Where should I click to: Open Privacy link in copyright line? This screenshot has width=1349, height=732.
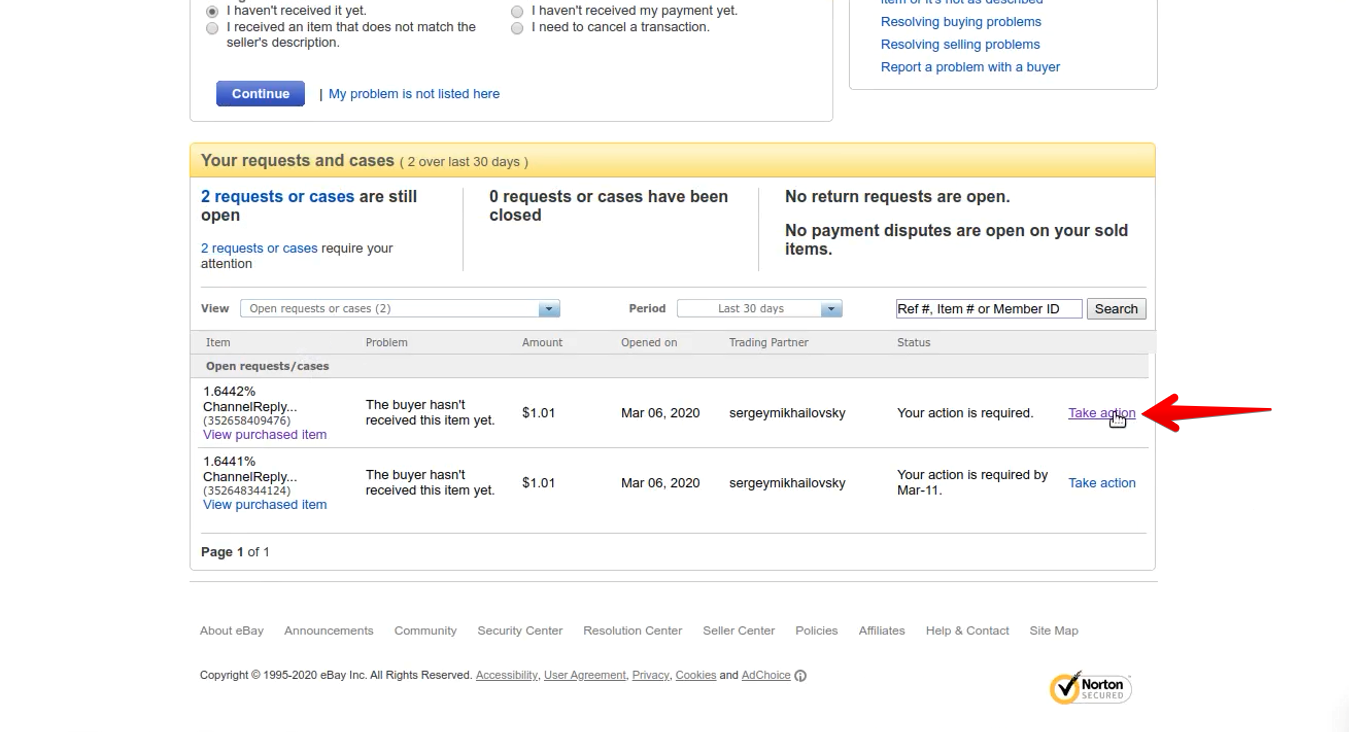[x=650, y=676]
